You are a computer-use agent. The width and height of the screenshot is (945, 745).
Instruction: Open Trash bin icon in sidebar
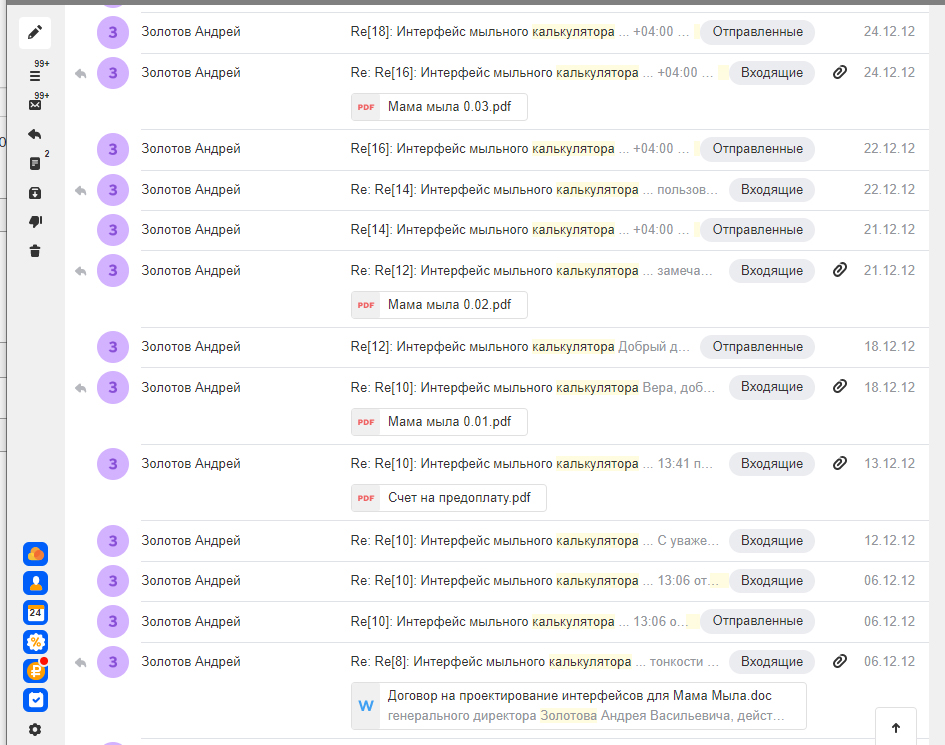pyautogui.click(x=35, y=251)
